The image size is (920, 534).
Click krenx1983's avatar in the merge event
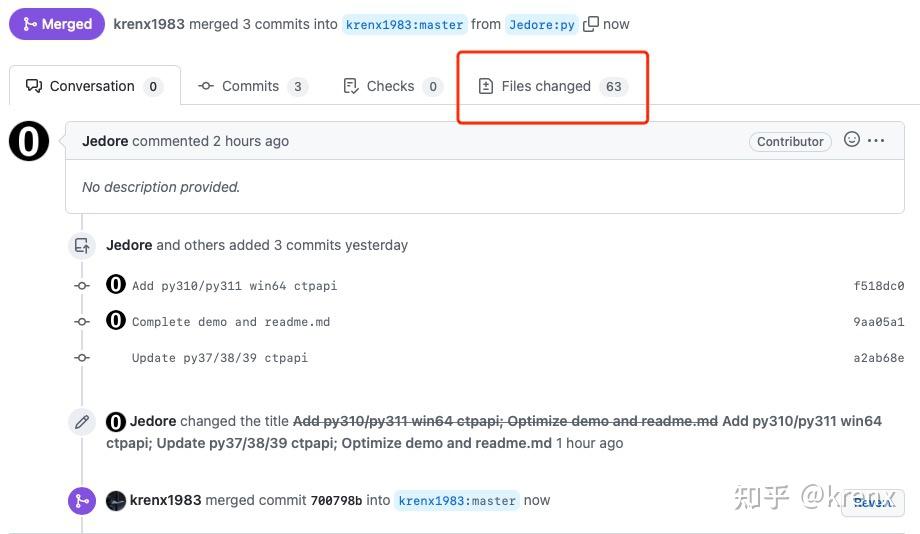(116, 501)
